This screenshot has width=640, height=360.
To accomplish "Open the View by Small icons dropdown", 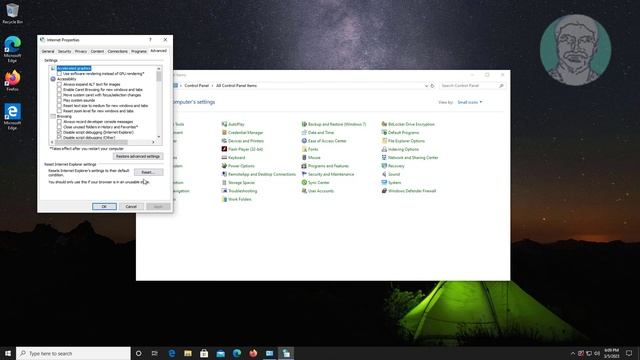I will pos(469,102).
